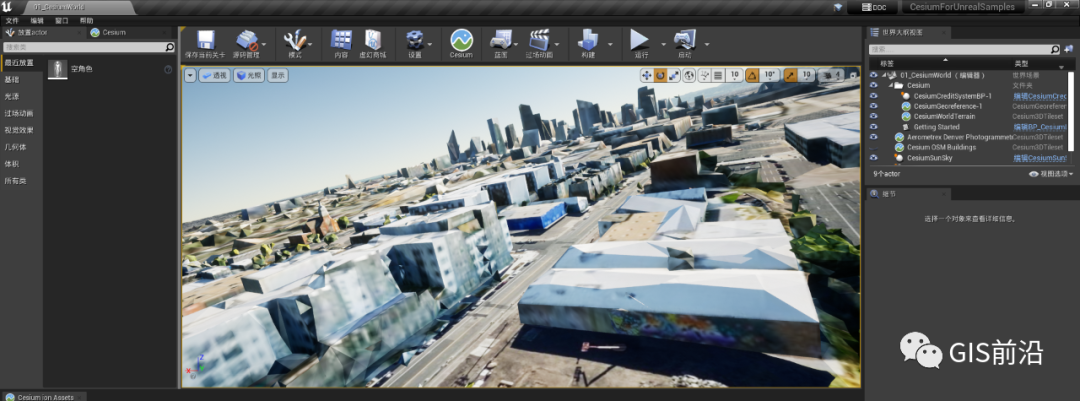Viewport: 1080px width, 401px height.
Task: Select the Cinematic (过场动画) category in left panel
Action: pos(21,113)
